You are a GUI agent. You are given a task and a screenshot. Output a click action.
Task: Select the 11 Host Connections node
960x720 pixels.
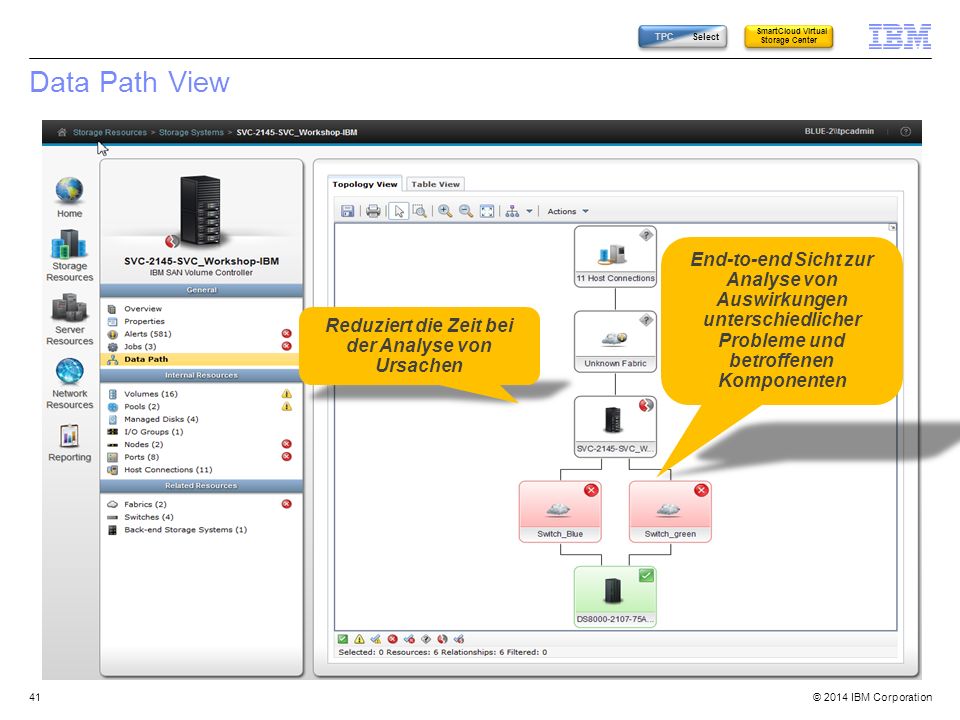pos(615,257)
